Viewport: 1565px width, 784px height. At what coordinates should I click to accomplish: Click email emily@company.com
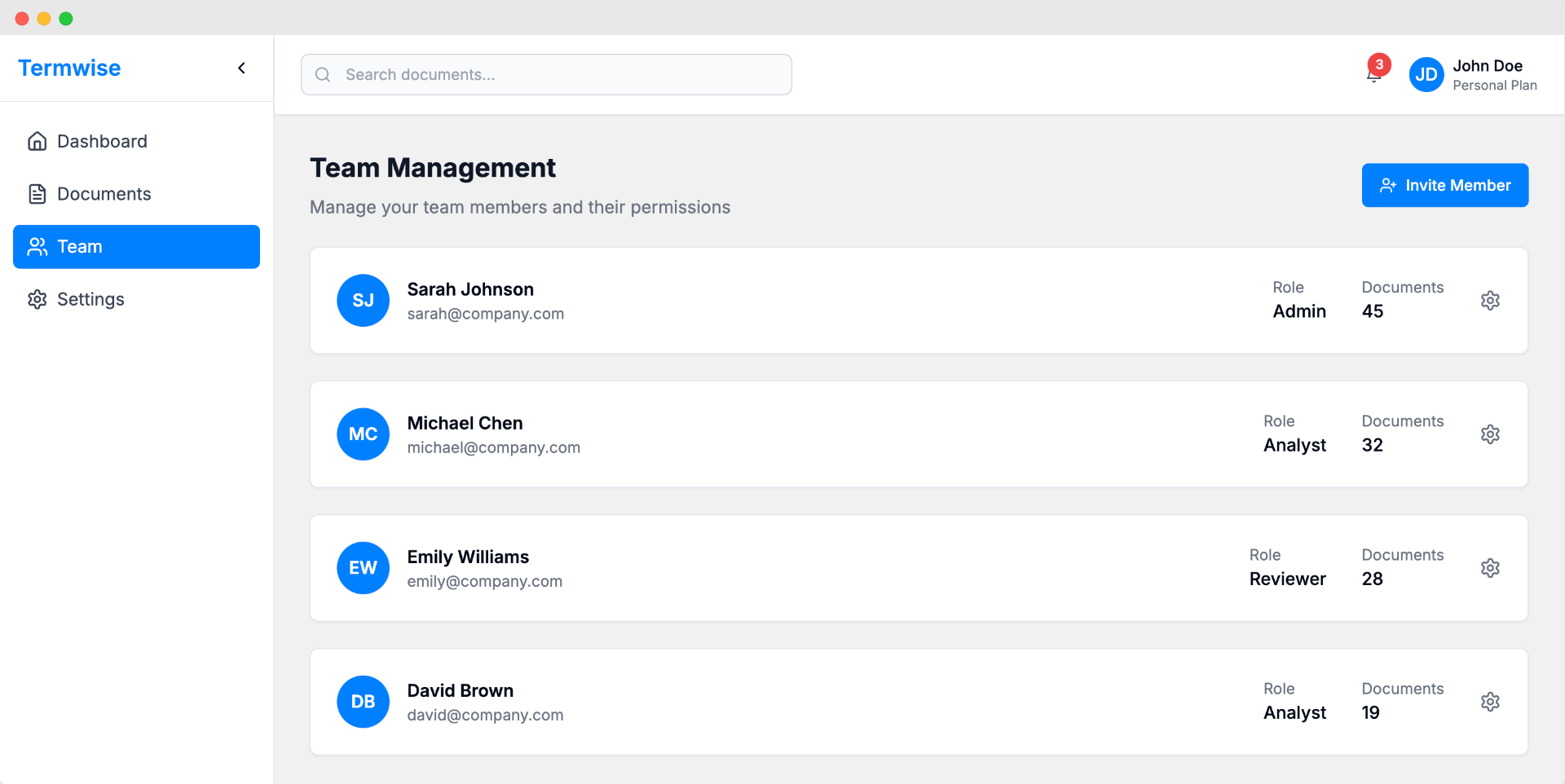[x=484, y=581]
